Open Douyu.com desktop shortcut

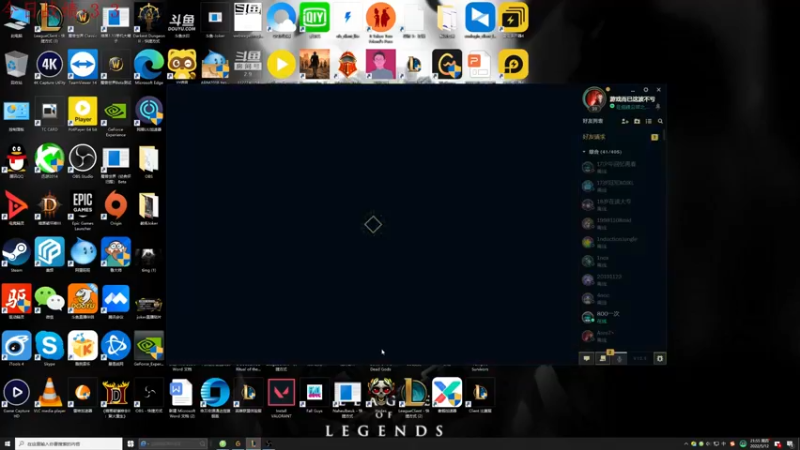coord(182,23)
